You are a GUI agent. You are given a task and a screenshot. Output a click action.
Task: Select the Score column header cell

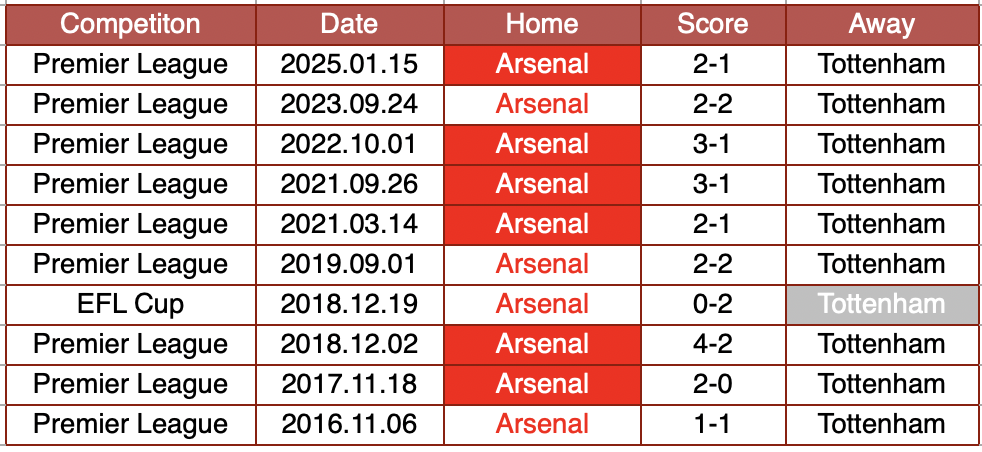pyautogui.click(x=711, y=25)
